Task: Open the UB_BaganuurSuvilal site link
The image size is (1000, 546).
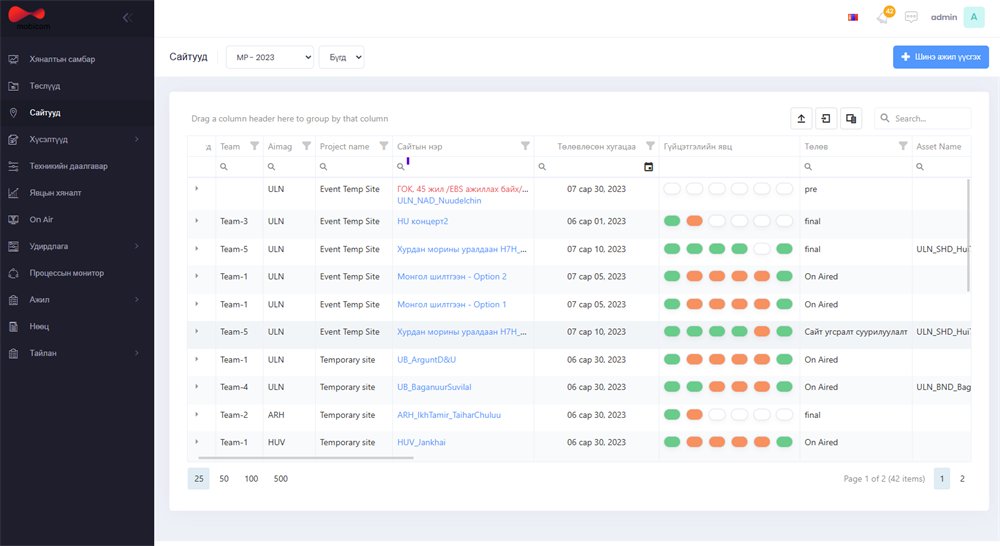Action: pyautogui.click(x=434, y=387)
